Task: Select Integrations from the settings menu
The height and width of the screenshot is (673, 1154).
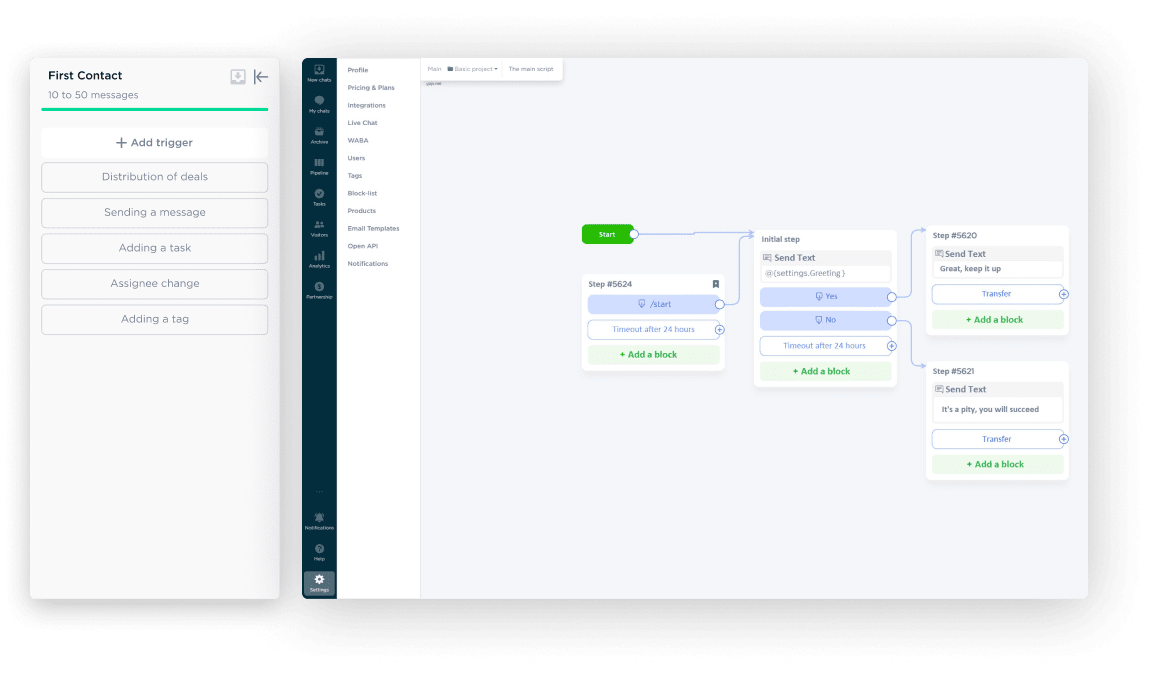Action: coord(366,105)
